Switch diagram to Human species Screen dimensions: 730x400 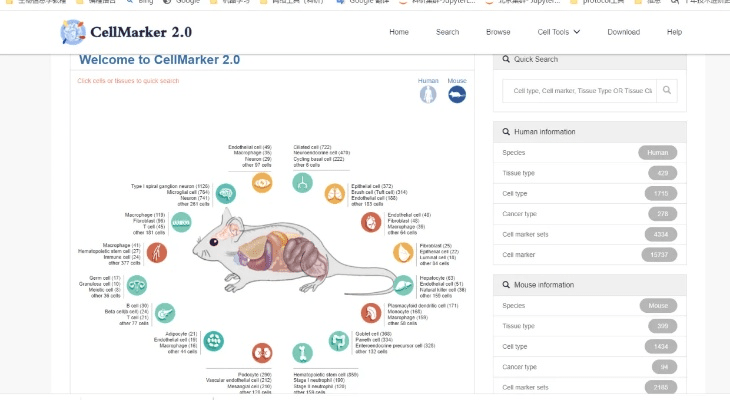[428, 94]
